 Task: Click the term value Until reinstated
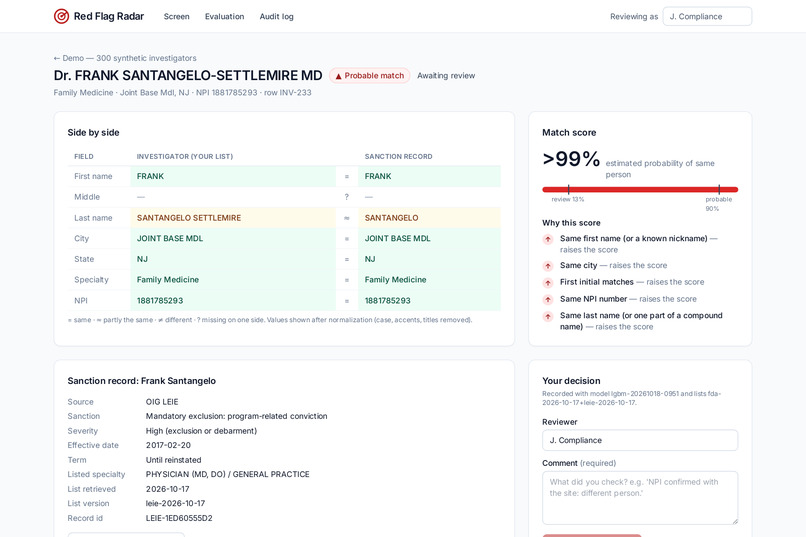tap(173, 460)
